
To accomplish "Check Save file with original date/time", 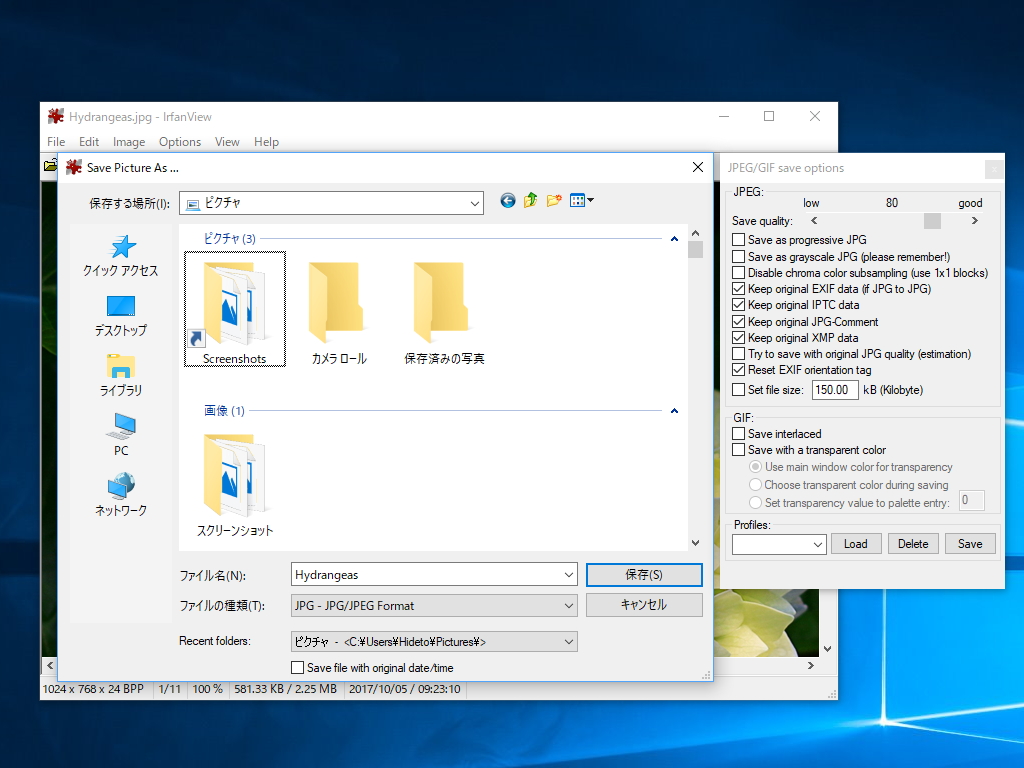I will tap(297, 667).
